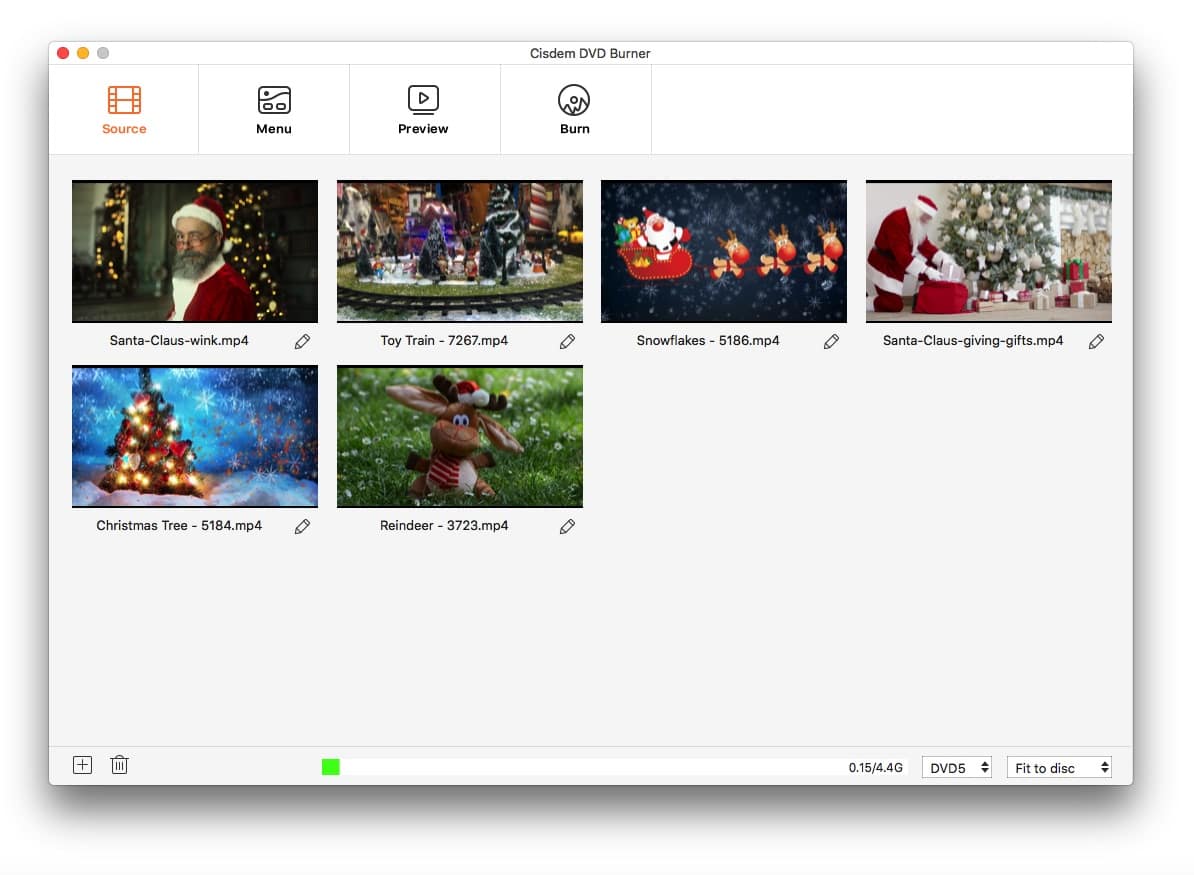Open the Menu section icon
The width and height of the screenshot is (1194, 875).
[273, 98]
